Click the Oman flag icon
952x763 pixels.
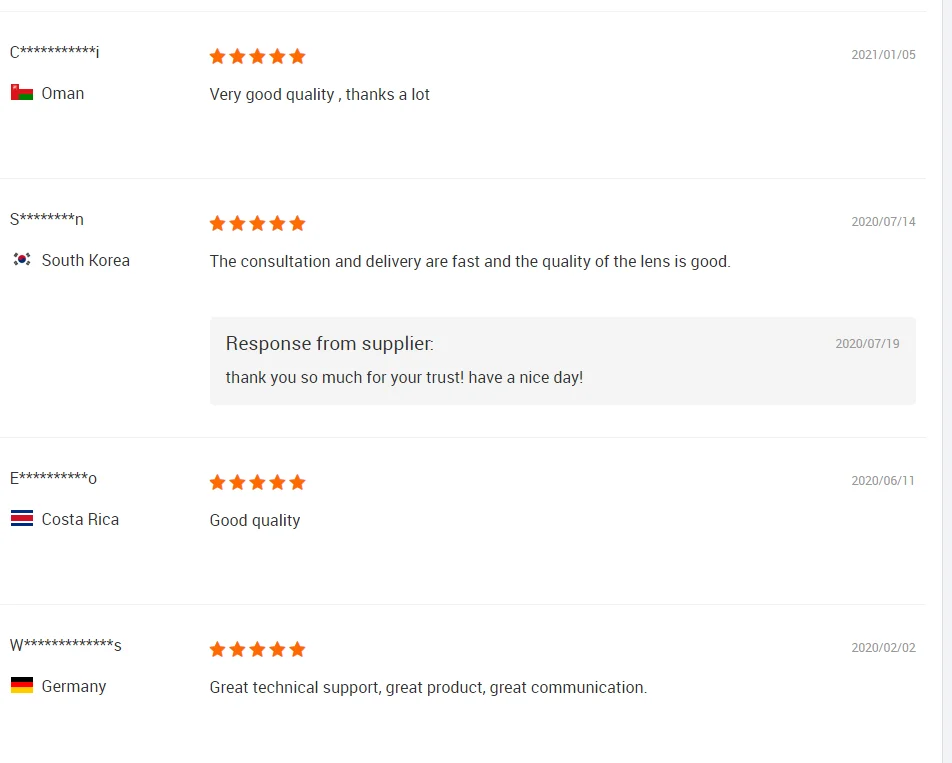(21, 93)
